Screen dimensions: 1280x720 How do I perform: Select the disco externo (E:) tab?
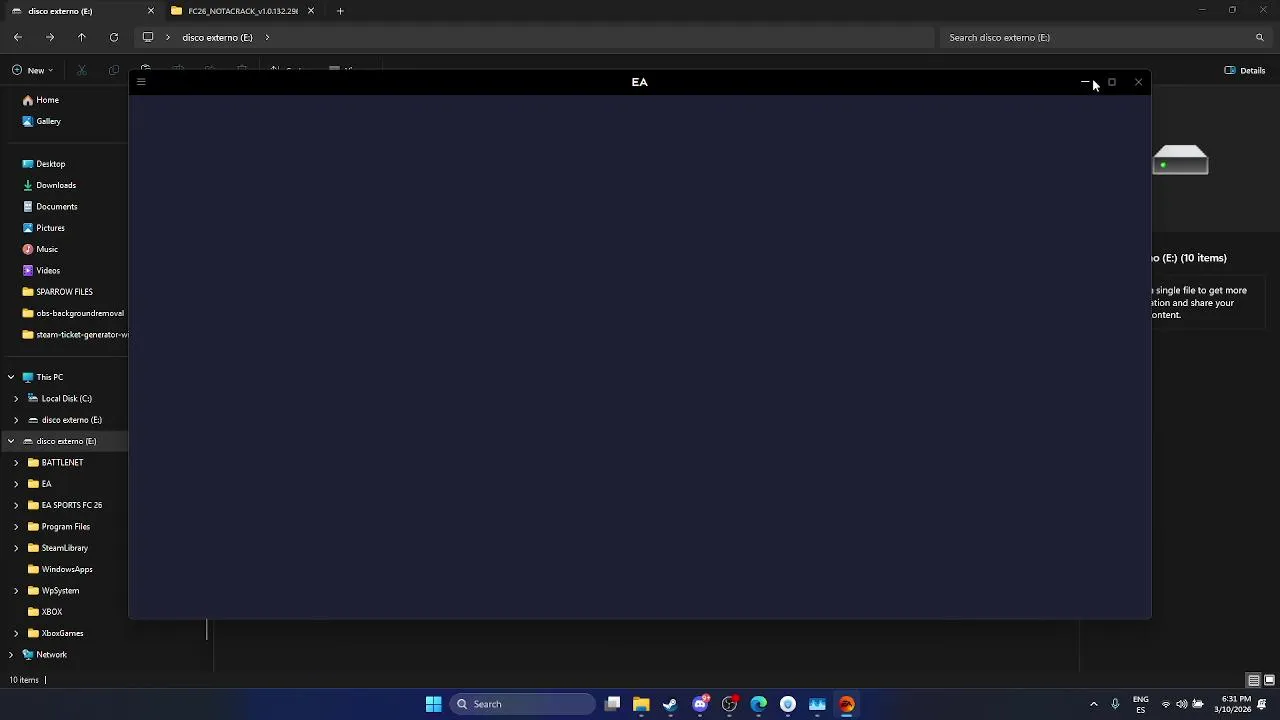pyautogui.click(x=81, y=11)
